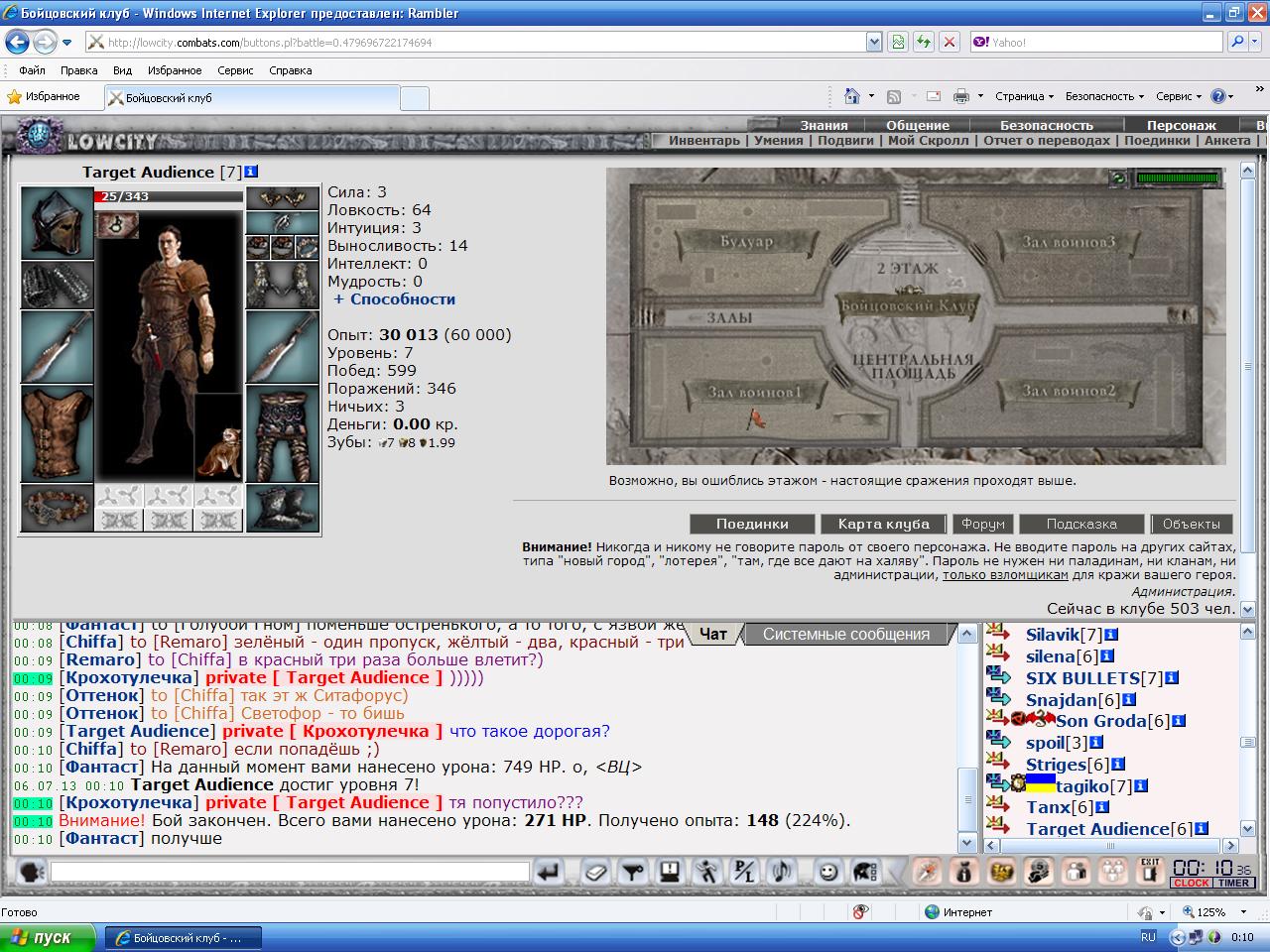Click the send message arrow button
The height and width of the screenshot is (952, 1270).
tap(548, 872)
